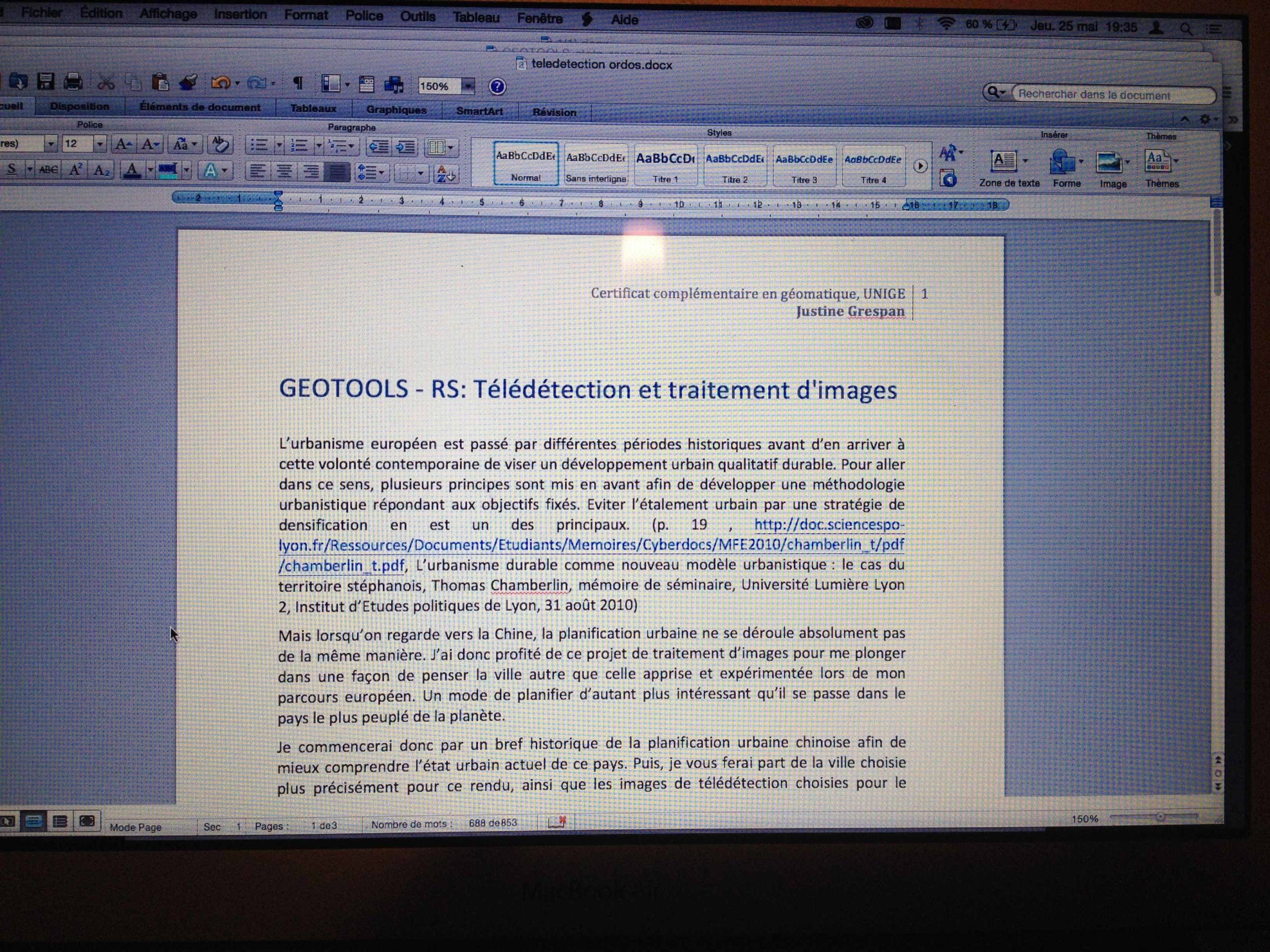This screenshot has height=952, width=1270.
Task: Center the paragraph text
Action: (x=284, y=172)
